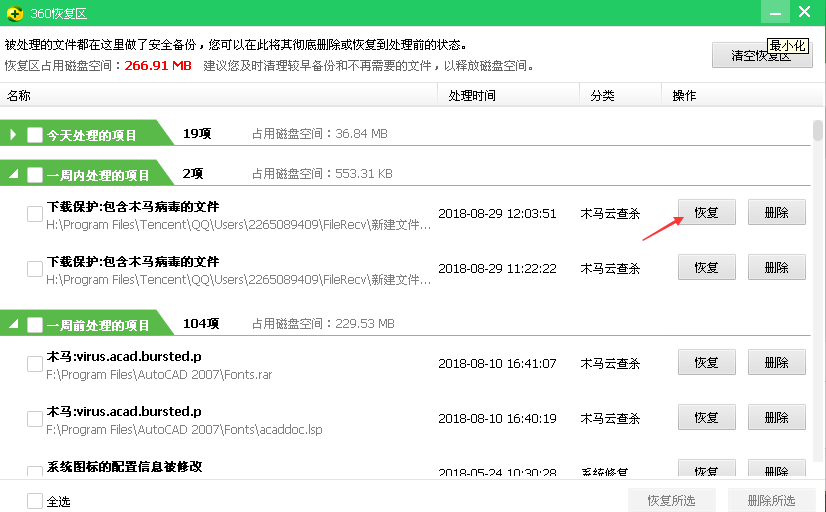Delete the acaddoc.lsp trojan item
This screenshot has width=826, height=512.
click(x=777, y=417)
